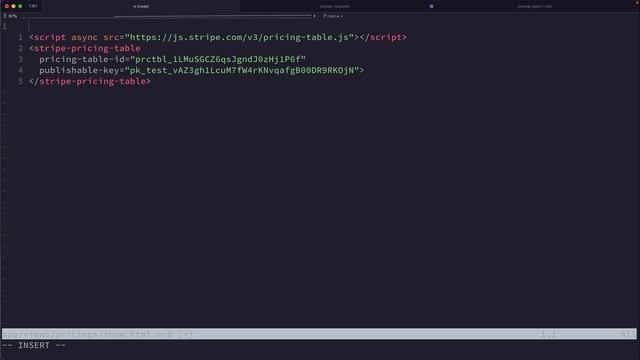
Task: Click the opening '<stripe-pricing-table' tag on line 2
Action: (84, 48)
